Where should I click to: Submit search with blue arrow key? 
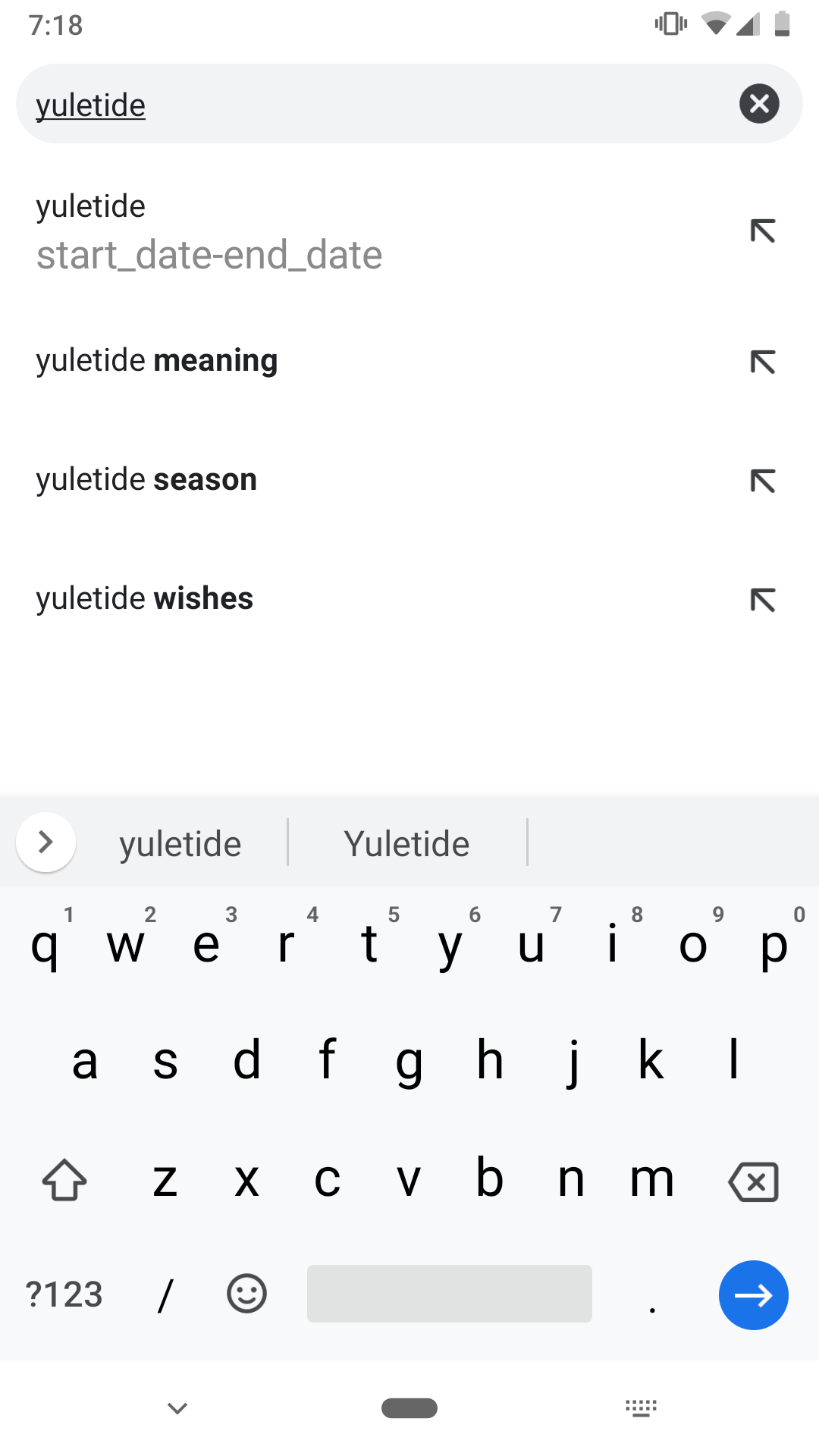tap(753, 1294)
